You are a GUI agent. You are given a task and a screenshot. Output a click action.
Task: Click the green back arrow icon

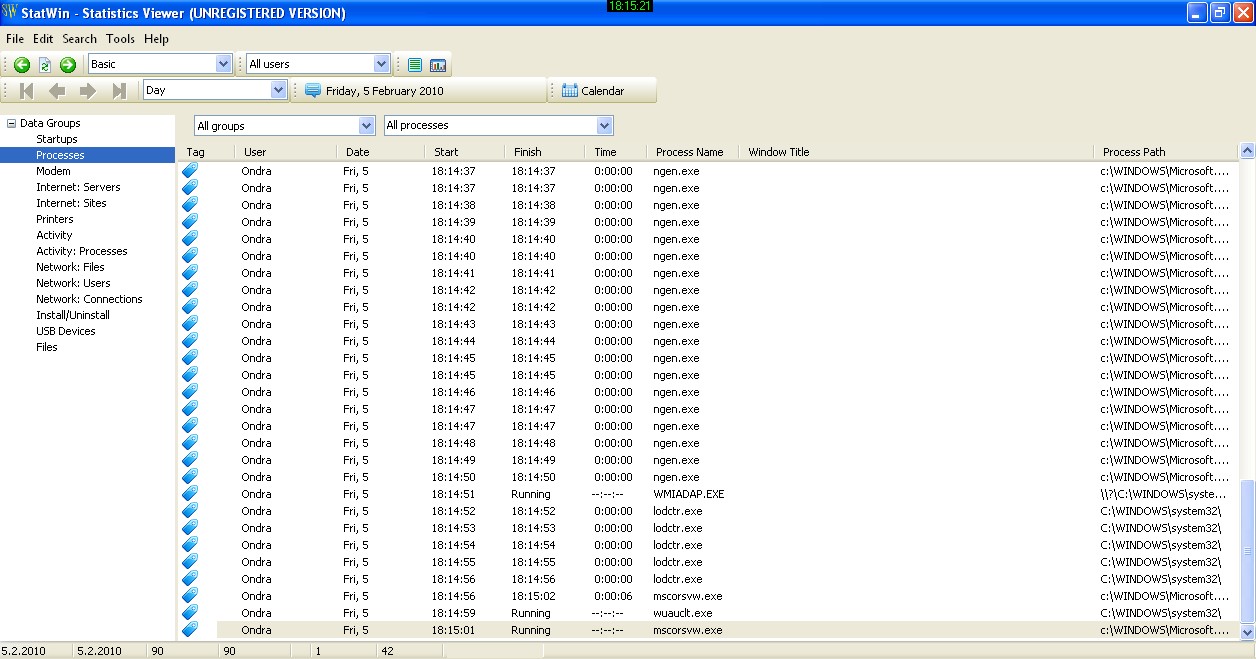pyautogui.click(x=22, y=65)
